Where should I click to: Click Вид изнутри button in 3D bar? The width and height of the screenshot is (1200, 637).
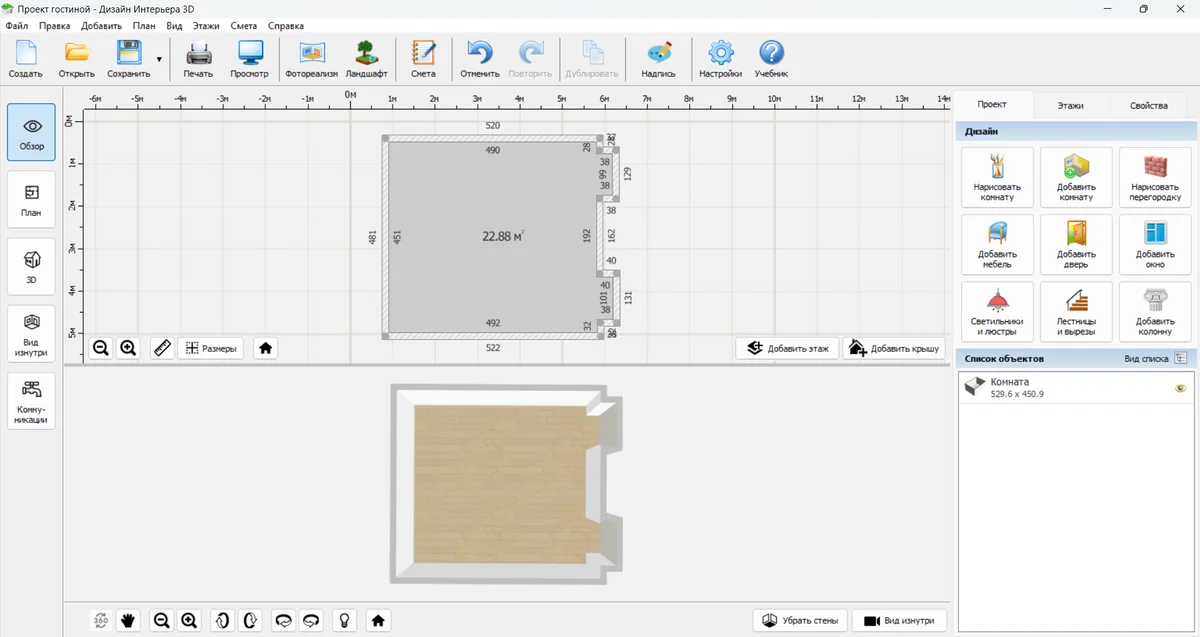coord(899,620)
